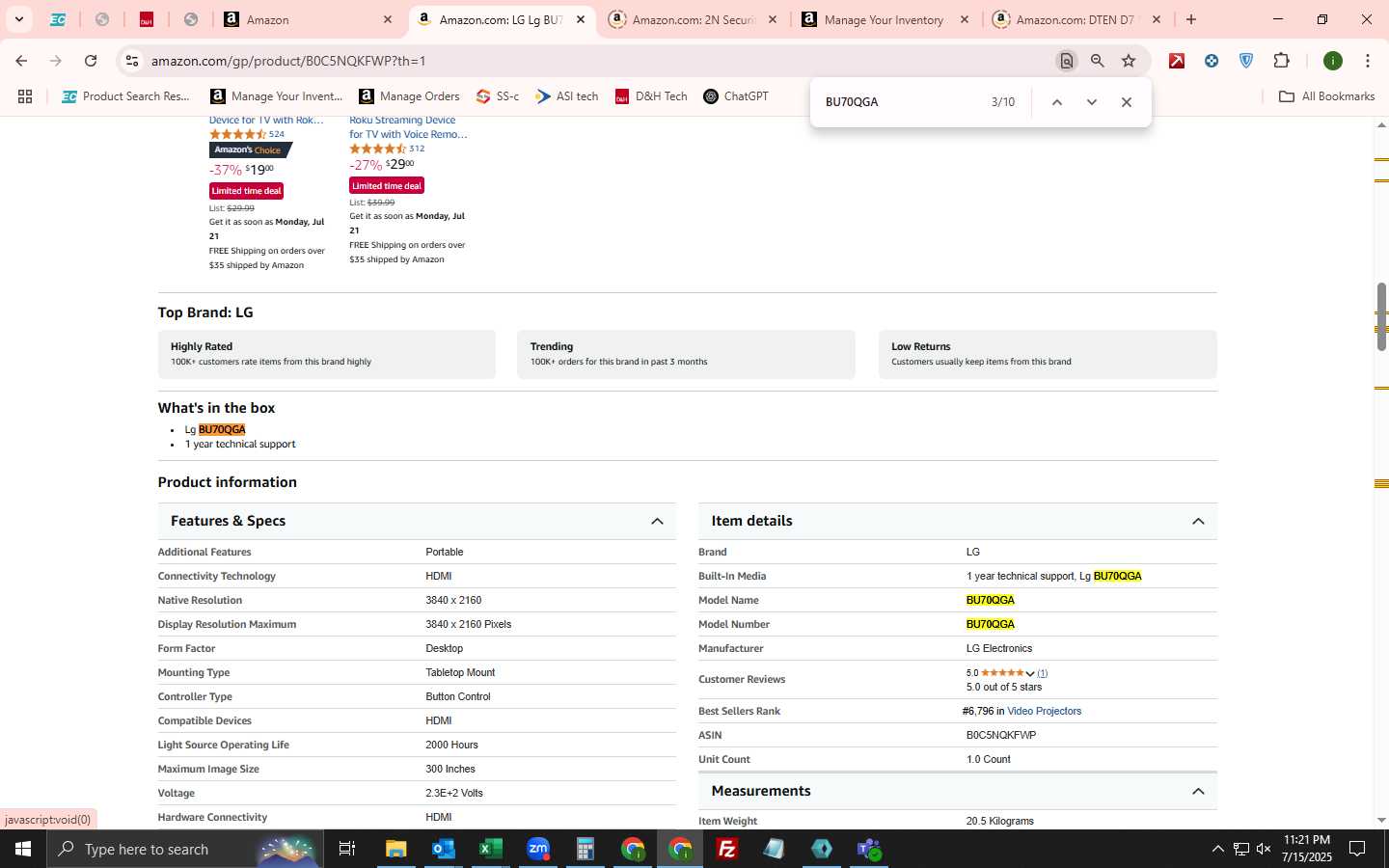Screen dimensions: 1389x868
Task: Open Calculator from taskbar
Action: point(586,849)
